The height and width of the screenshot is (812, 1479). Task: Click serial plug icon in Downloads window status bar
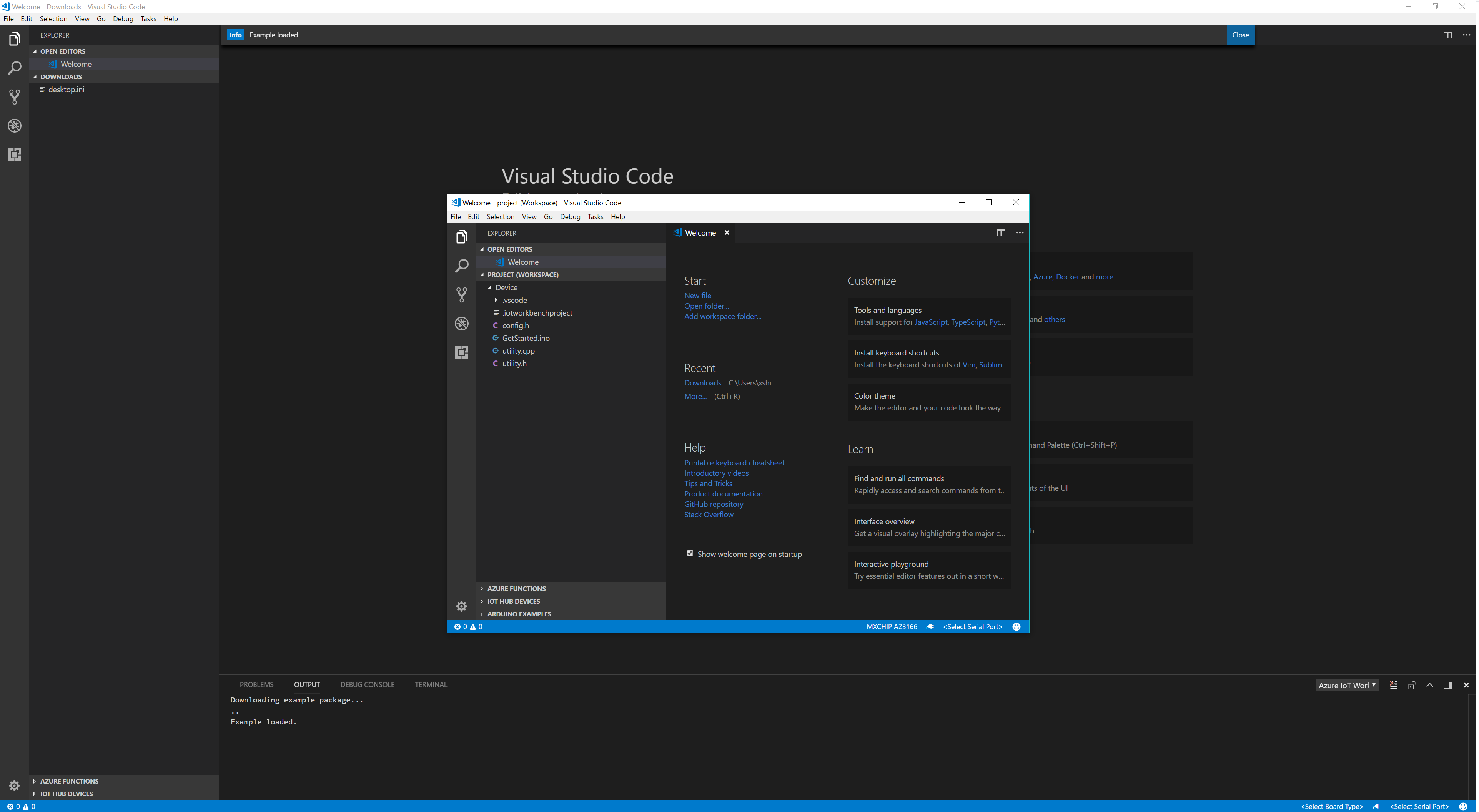[x=1377, y=806]
